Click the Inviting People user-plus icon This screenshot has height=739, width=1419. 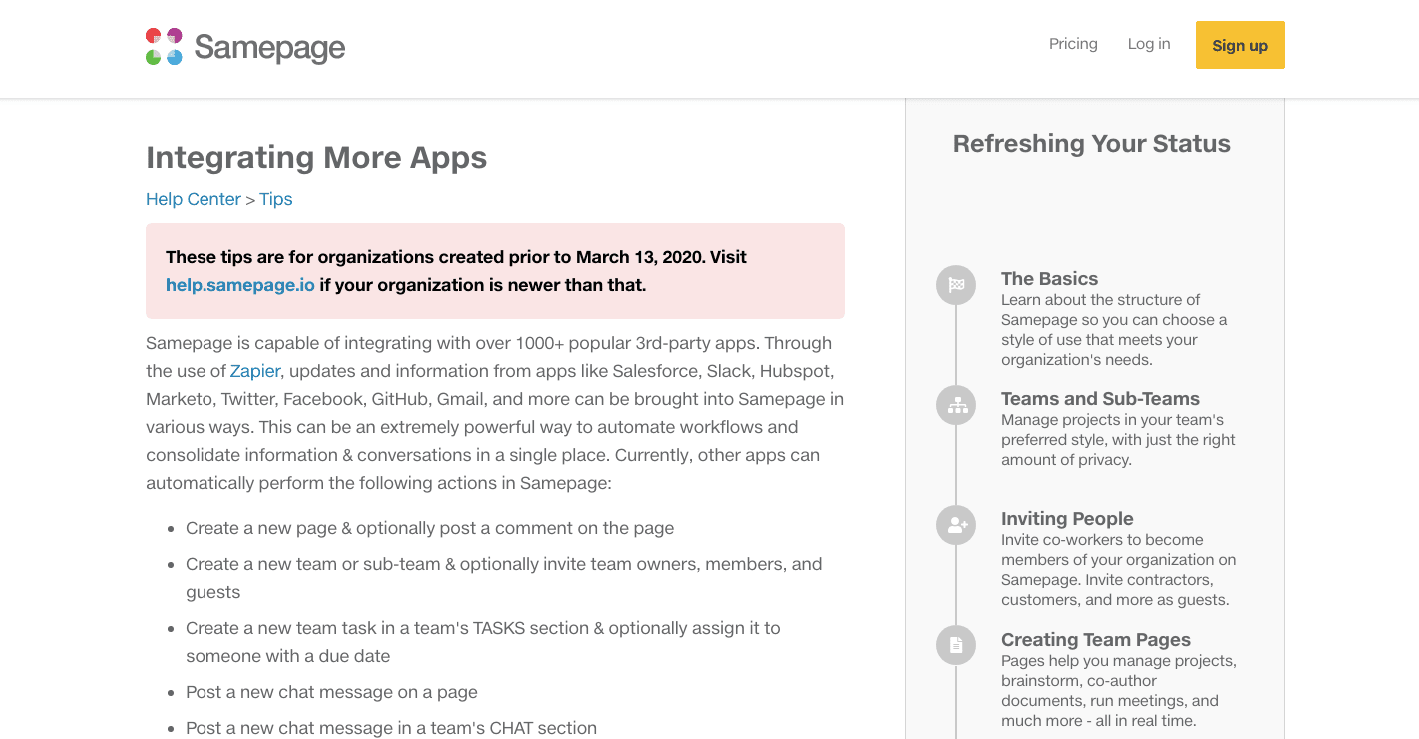(956, 525)
